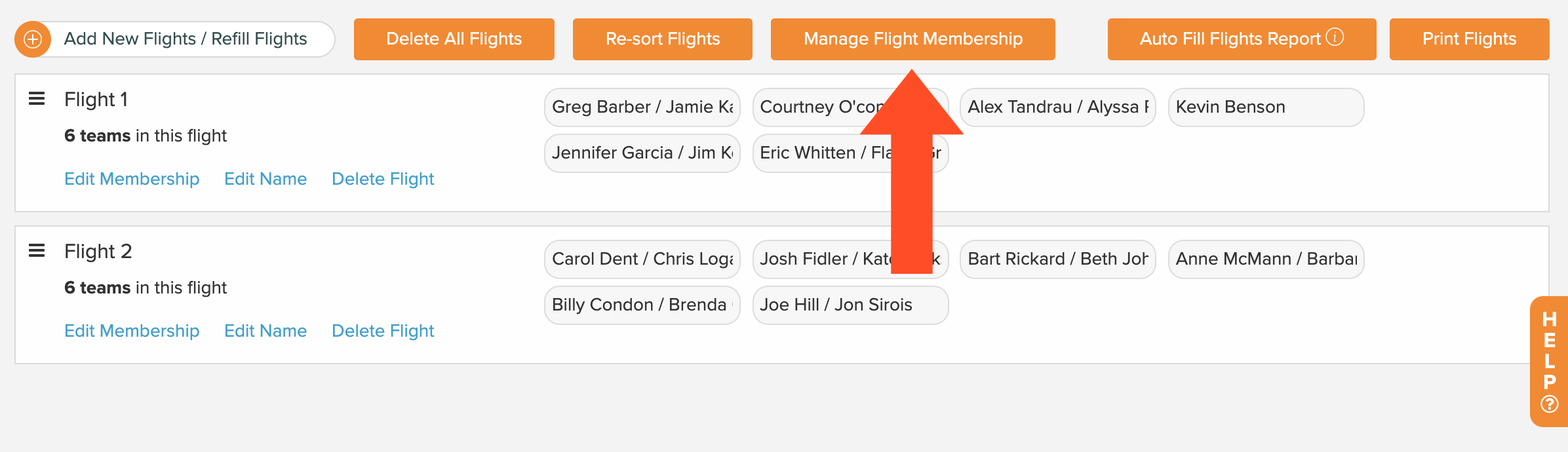Open the HELP side tab
This screenshot has height=452, width=1568.
coord(1550,362)
